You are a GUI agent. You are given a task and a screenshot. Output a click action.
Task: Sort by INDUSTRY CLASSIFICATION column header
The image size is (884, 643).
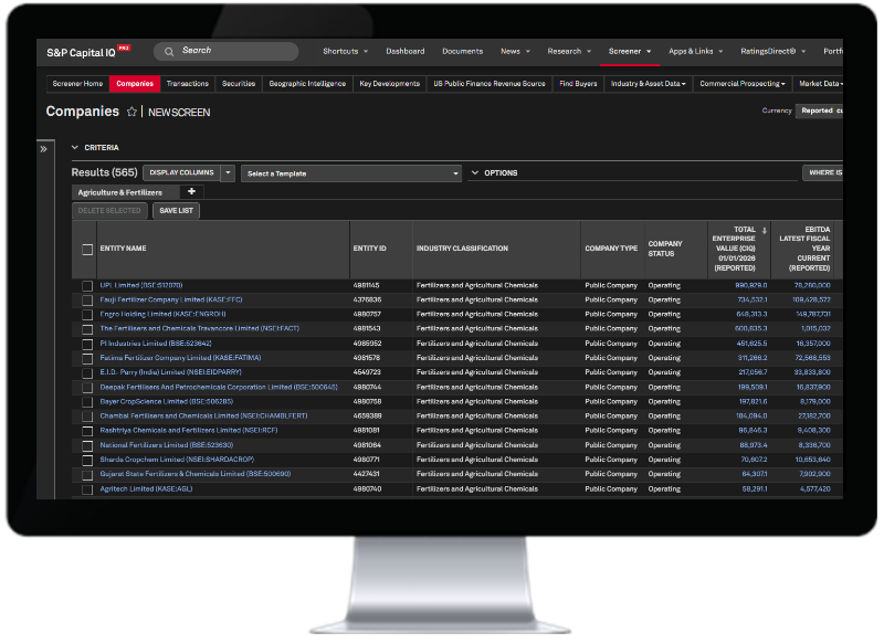pos(462,249)
